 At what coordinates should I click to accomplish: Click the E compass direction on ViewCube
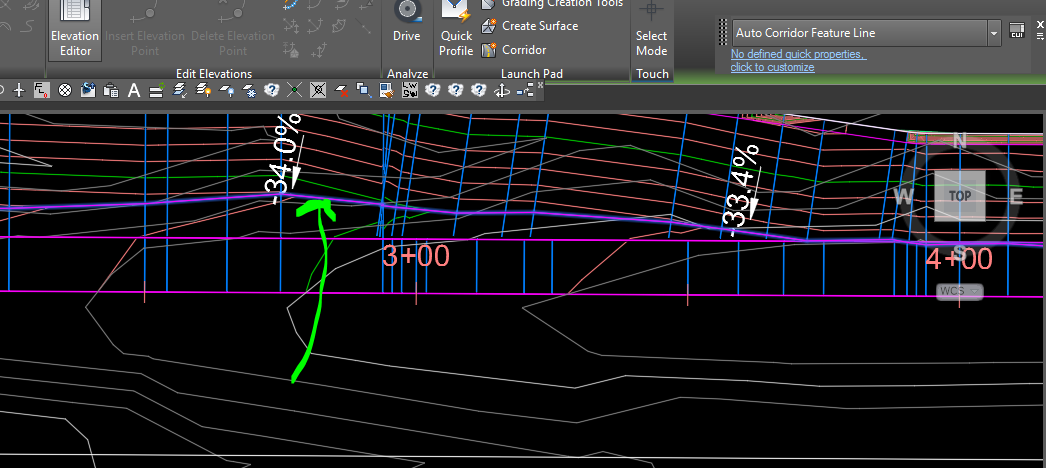tap(1016, 196)
